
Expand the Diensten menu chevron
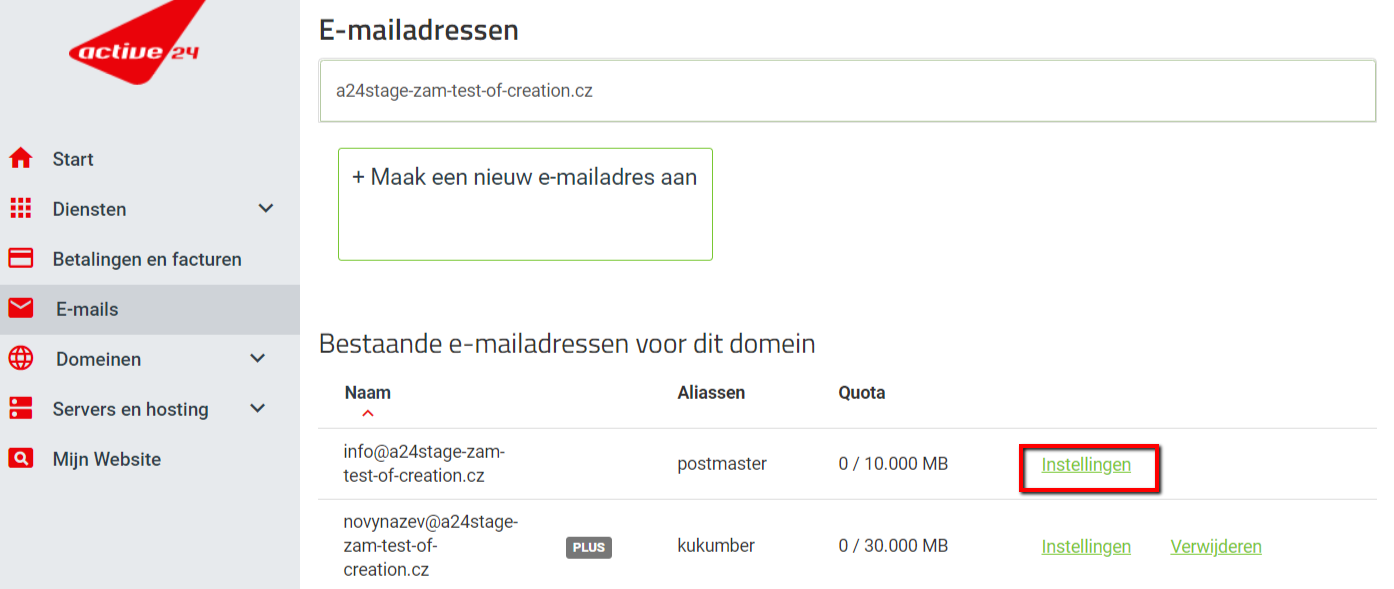266,209
